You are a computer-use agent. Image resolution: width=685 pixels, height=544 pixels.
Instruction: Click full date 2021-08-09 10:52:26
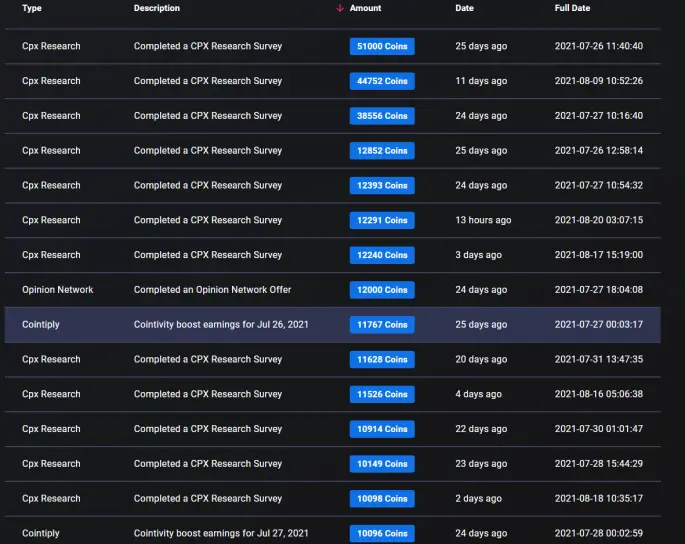[599, 81]
